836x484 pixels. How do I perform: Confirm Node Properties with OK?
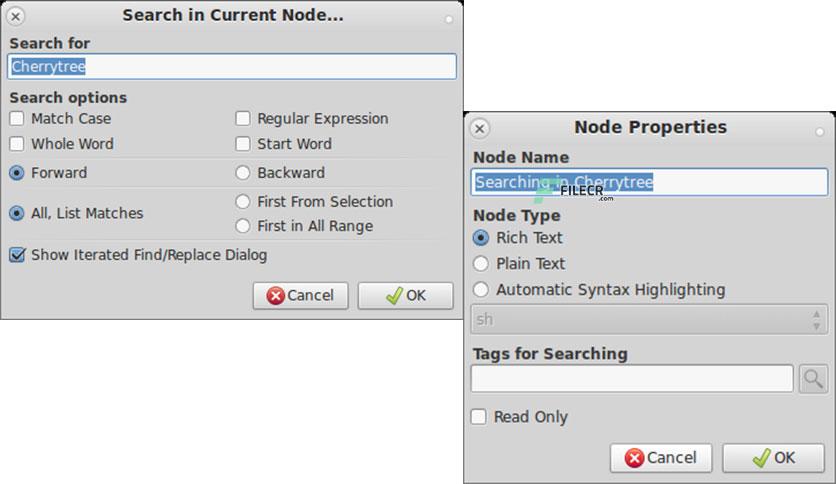[774, 458]
